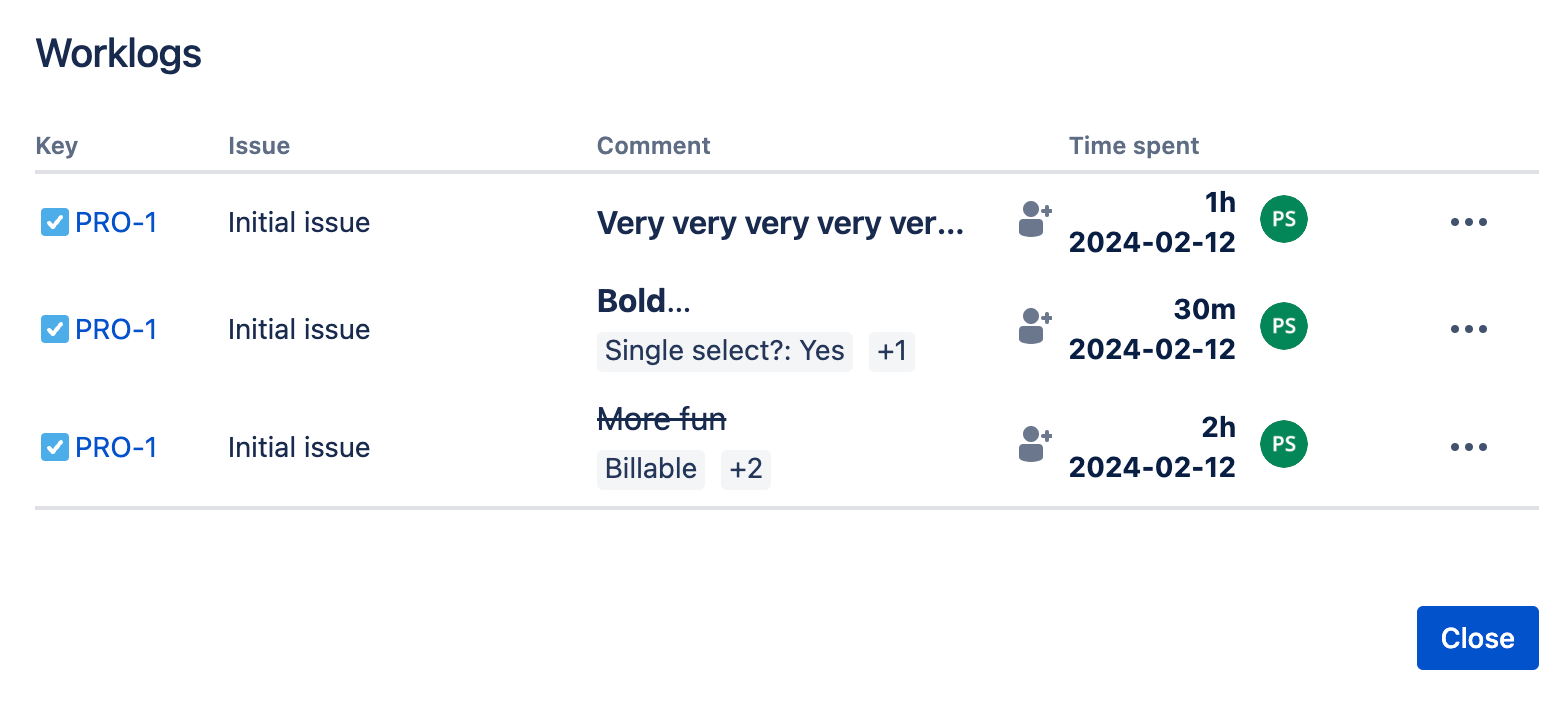
Task: Open the PS avatar on the 1h worklog
Action: (1283, 219)
